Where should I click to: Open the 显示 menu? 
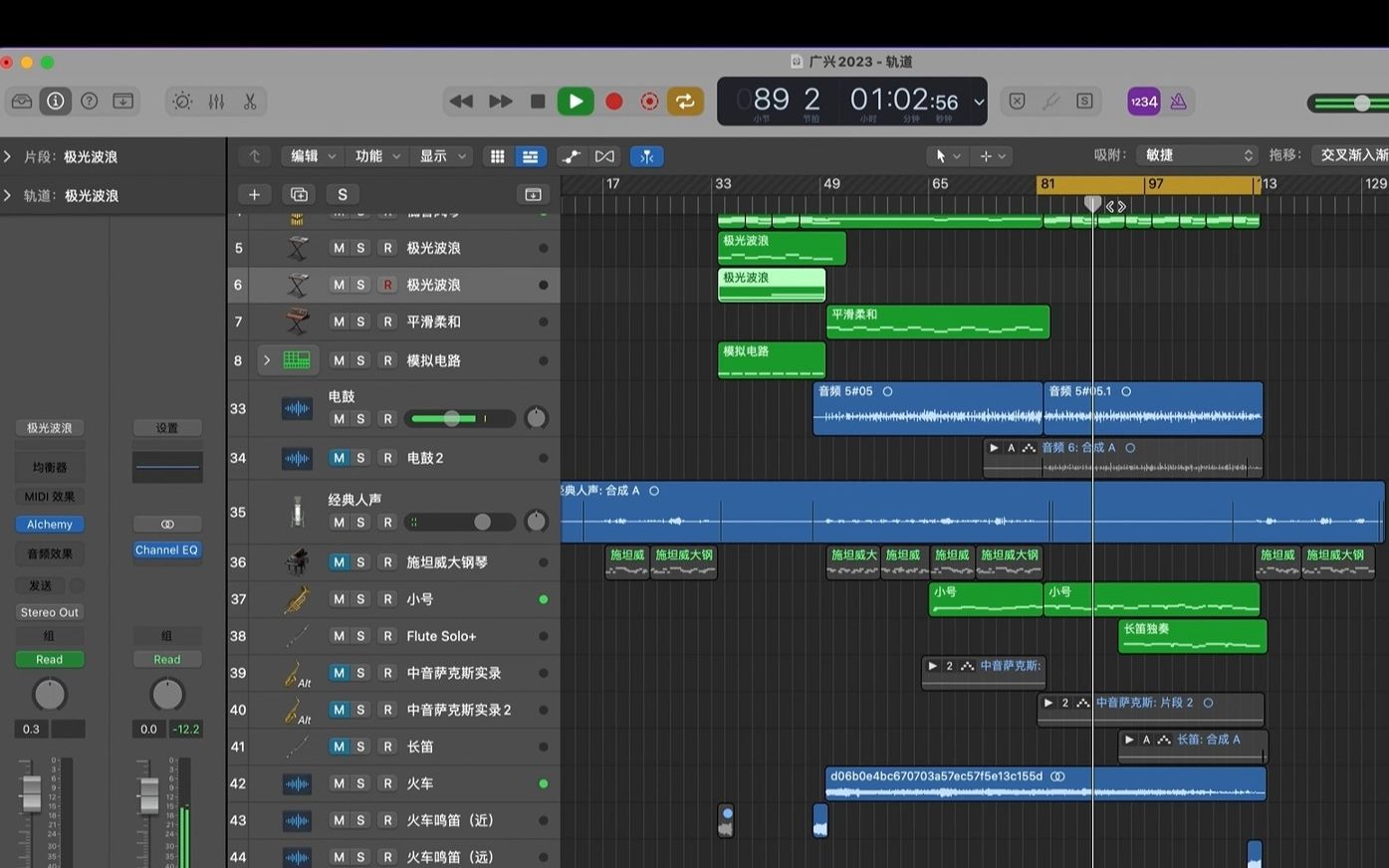(442, 156)
